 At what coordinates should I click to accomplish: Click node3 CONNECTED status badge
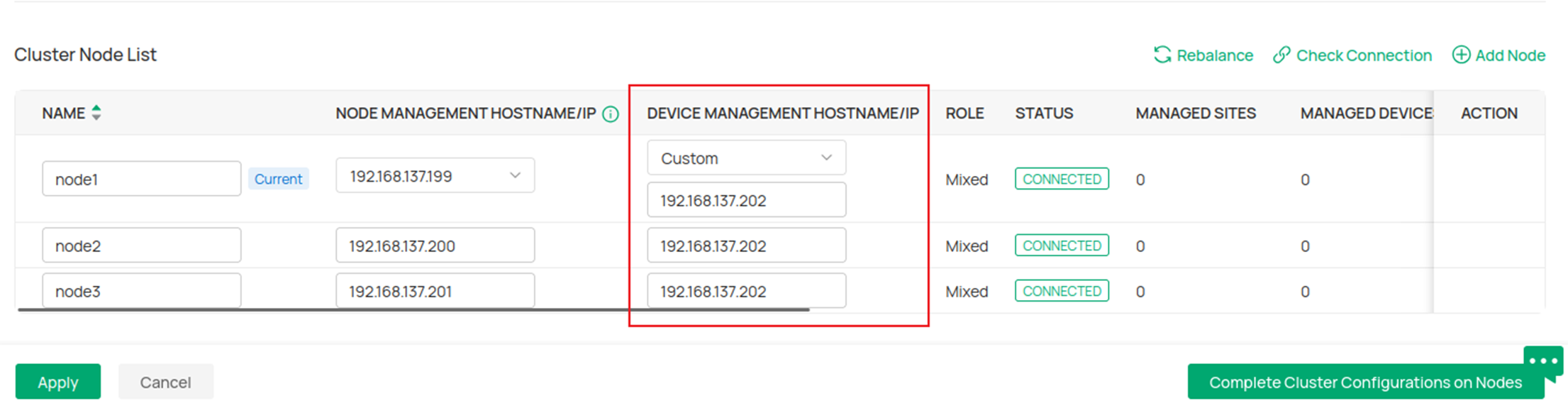[x=1062, y=291]
